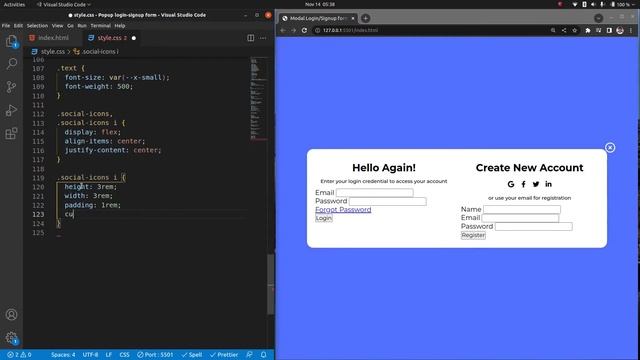Open the Help menu

pos(120,26)
